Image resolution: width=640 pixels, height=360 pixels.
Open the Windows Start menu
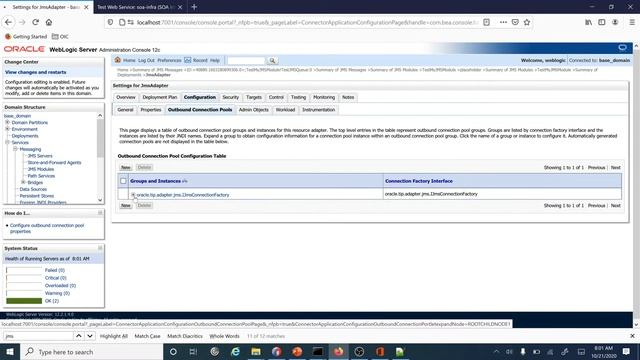10,351
